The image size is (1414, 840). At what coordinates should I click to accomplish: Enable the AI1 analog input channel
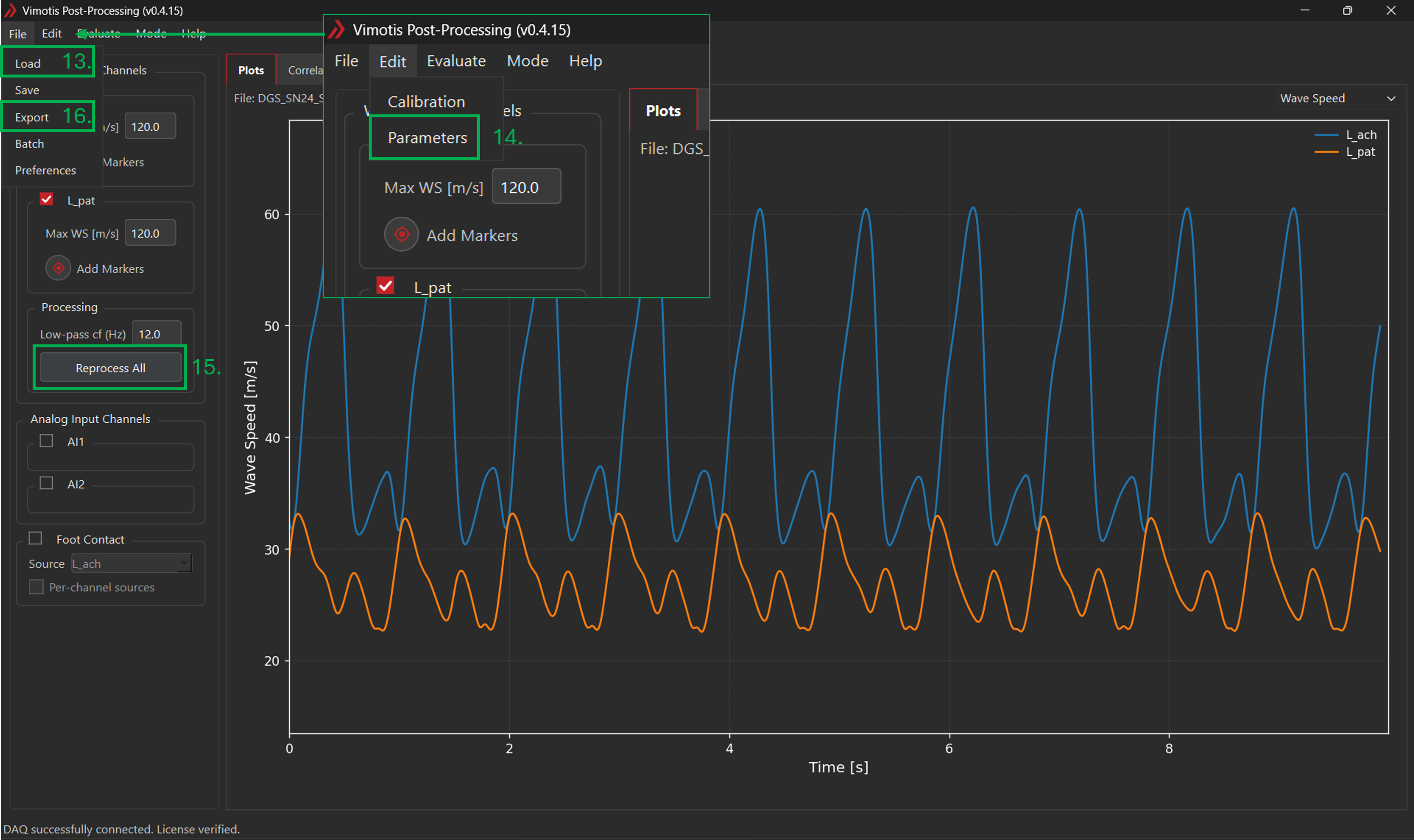(47, 441)
